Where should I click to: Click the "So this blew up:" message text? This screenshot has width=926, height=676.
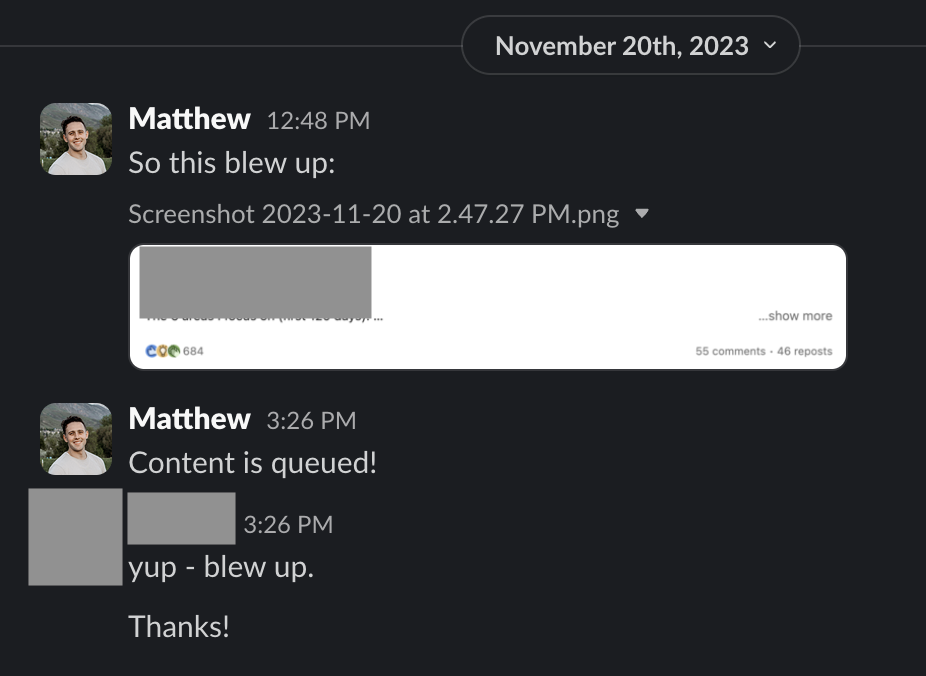coord(231,164)
